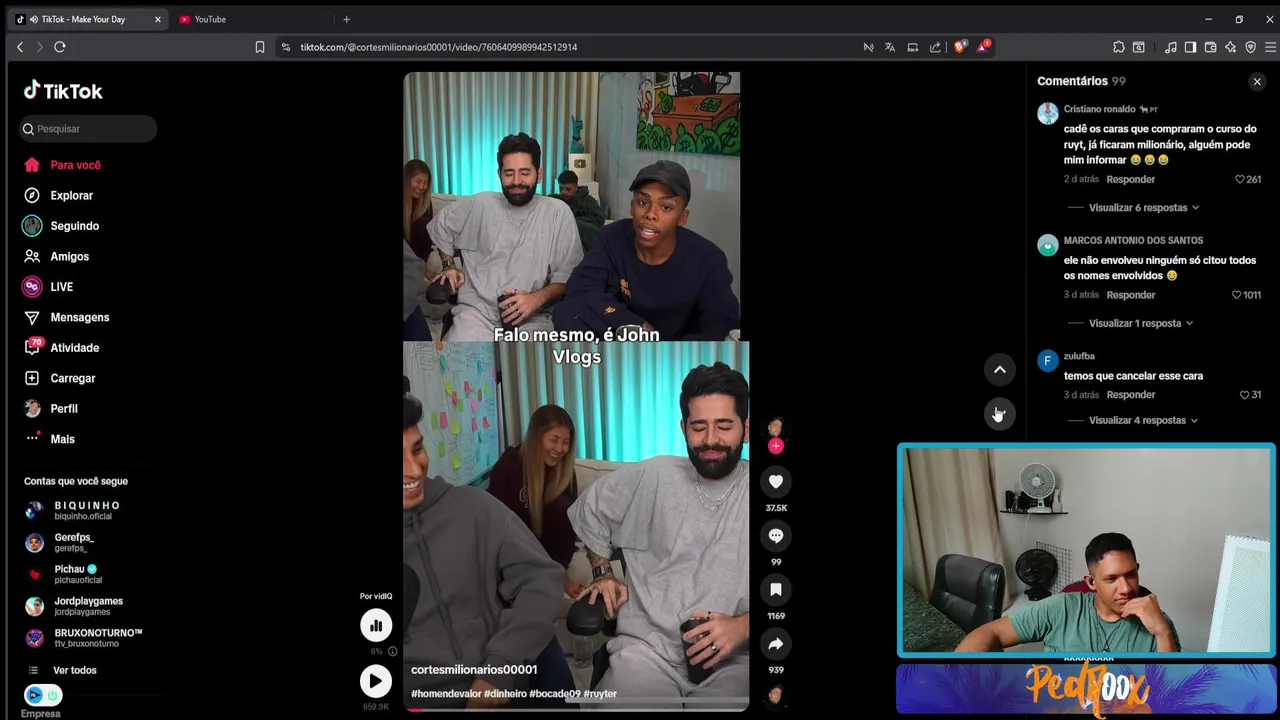Image resolution: width=1280 pixels, height=720 pixels.
Task: Open the #ruyter hashtag
Action: click(x=600, y=694)
